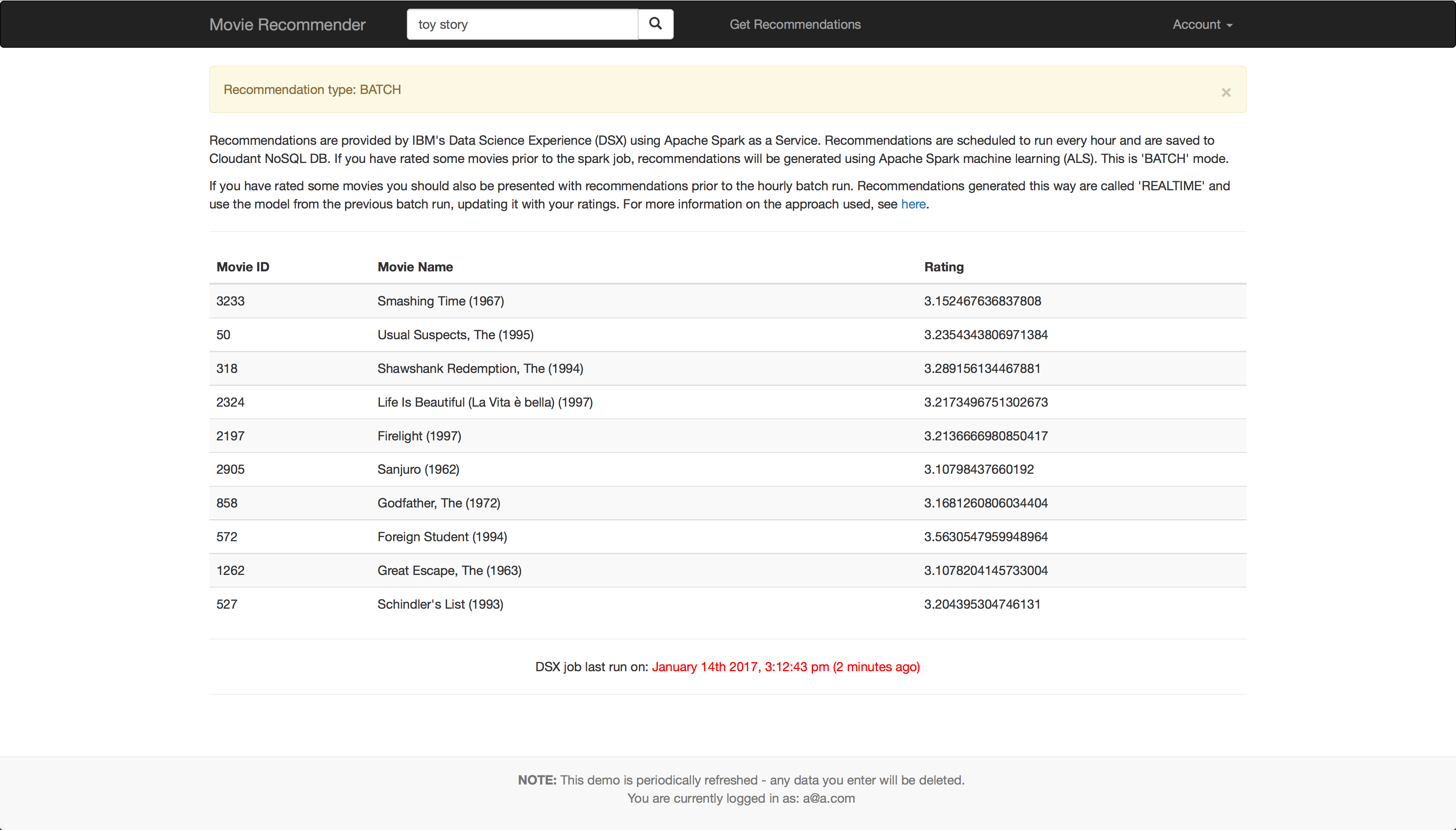Click the Great Escape movie row

449,571
